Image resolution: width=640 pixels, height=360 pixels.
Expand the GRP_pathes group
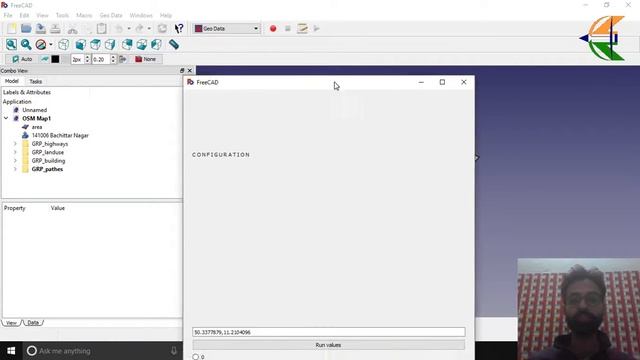(x=15, y=169)
